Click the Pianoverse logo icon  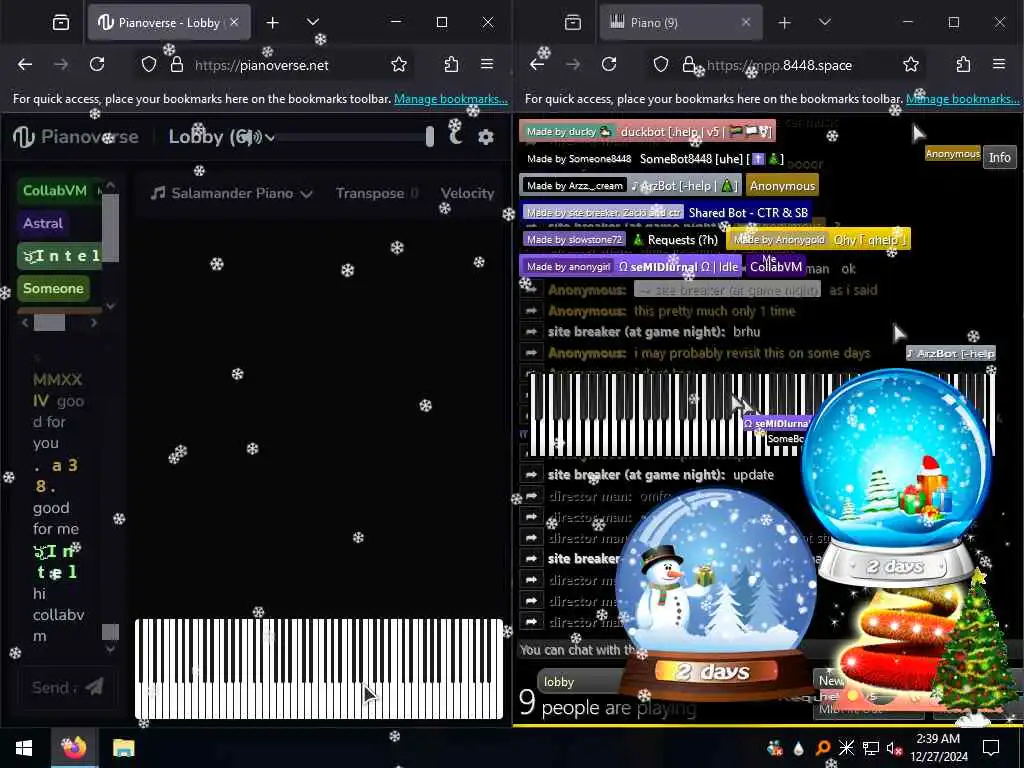[24, 136]
